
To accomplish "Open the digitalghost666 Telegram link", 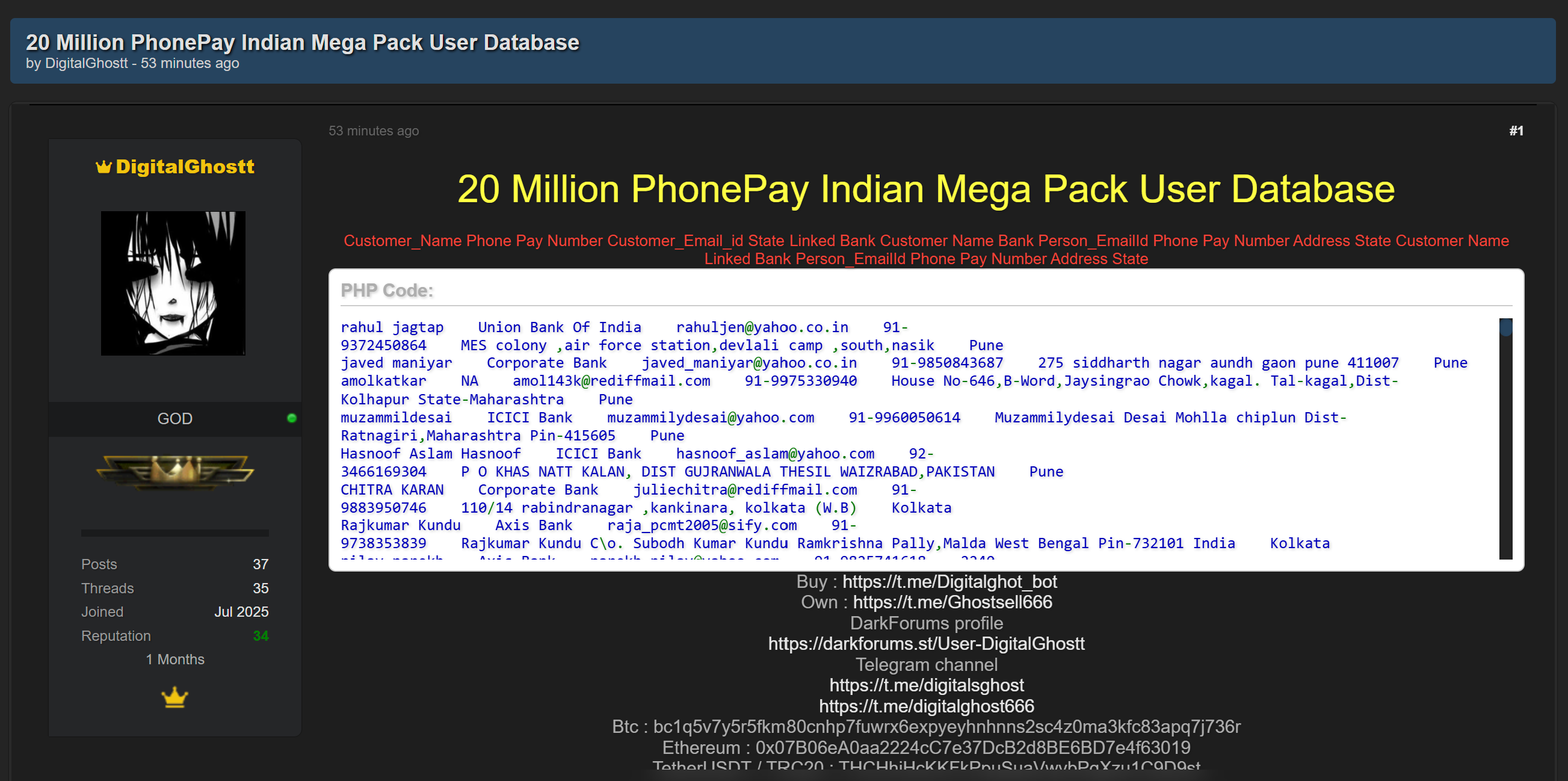I will [x=926, y=706].
